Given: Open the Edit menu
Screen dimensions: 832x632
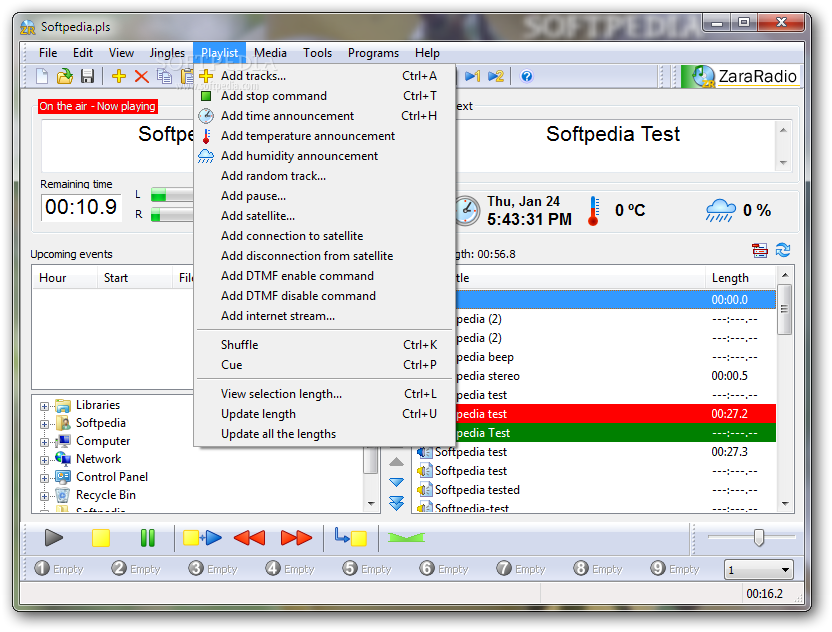Looking at the screenshot, I should [x=83, y=53].
